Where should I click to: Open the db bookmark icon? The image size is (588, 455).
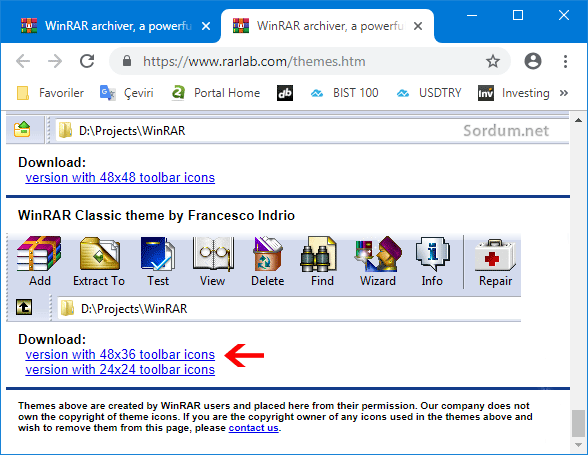tap(285, 93)
